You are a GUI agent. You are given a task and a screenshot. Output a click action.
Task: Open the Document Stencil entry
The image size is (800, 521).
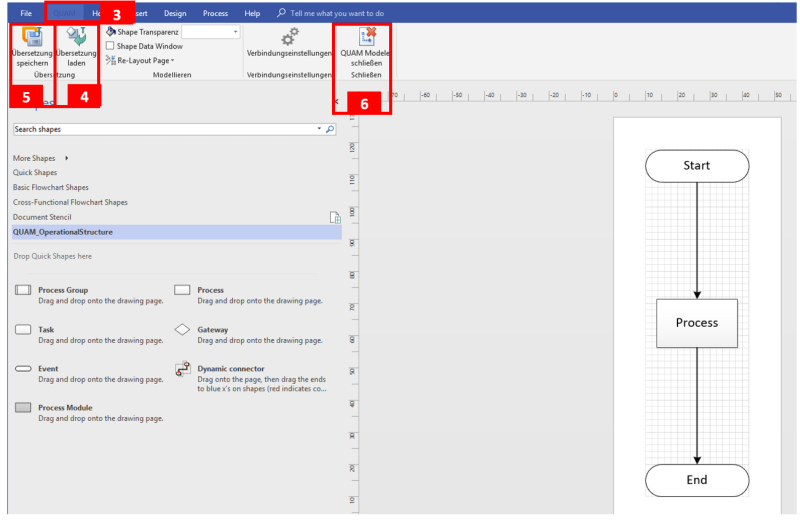[x=42, y=217]
